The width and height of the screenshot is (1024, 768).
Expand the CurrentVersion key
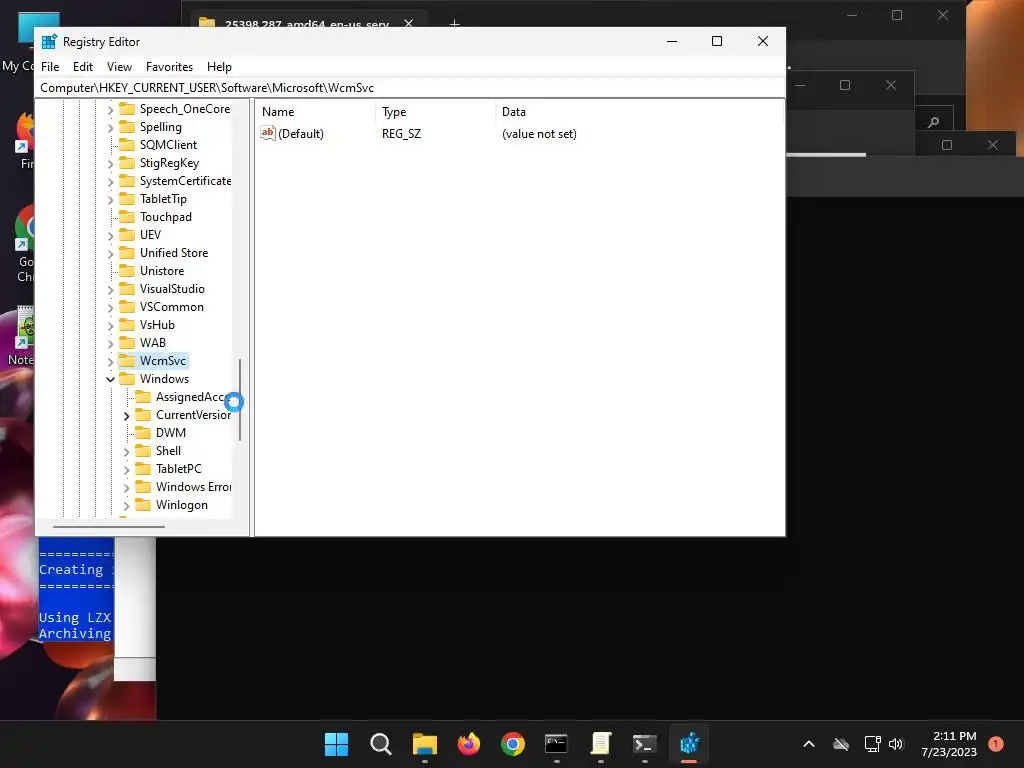[127, 415]
